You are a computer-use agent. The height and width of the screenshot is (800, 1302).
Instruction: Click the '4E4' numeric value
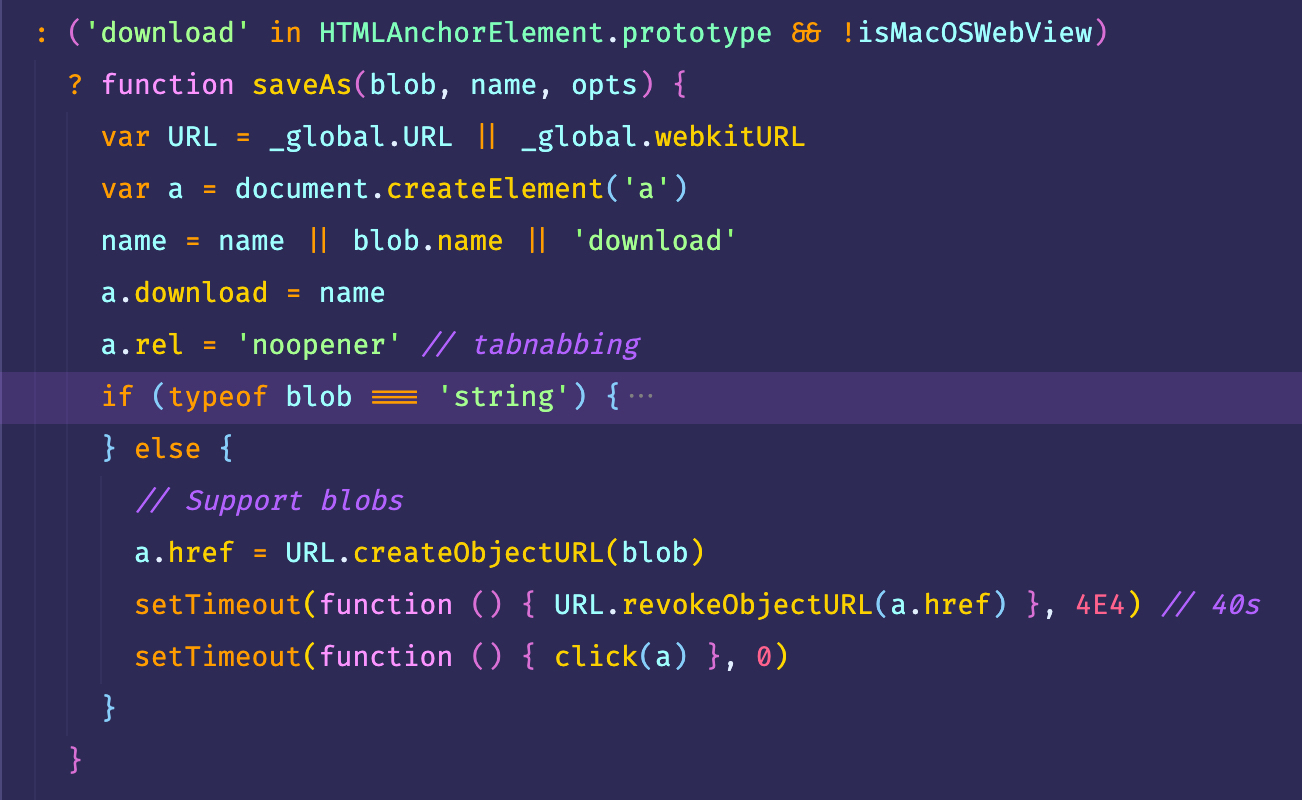click(x=1101, y=605)
